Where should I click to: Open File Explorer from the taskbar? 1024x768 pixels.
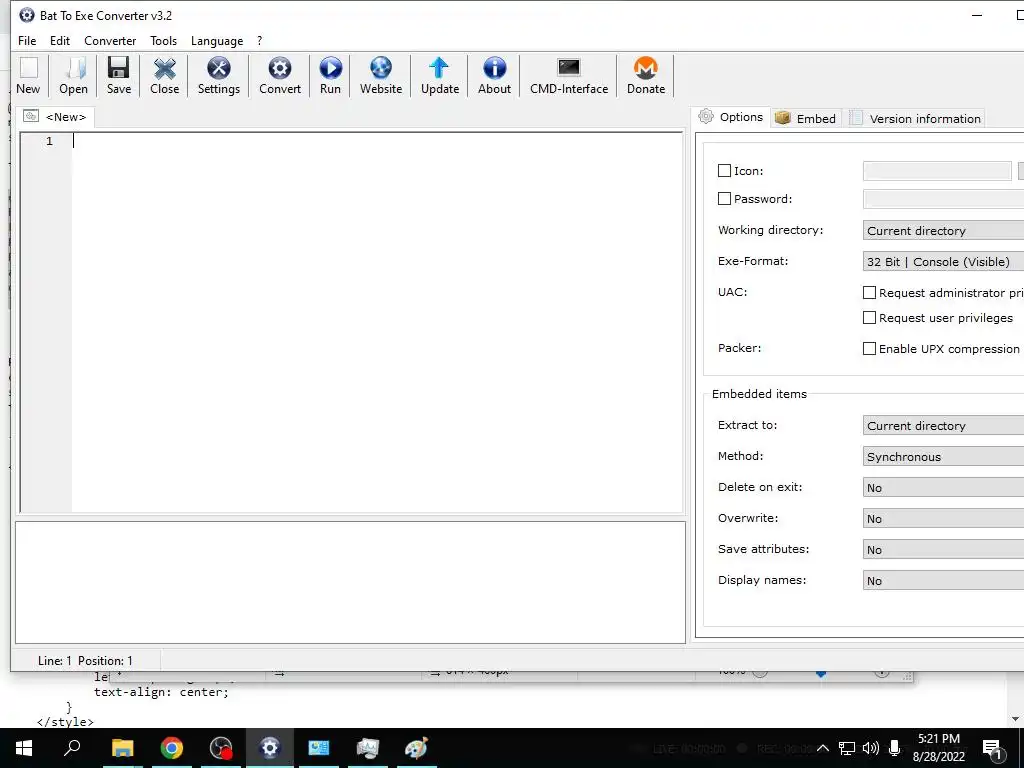click(122, 748)
